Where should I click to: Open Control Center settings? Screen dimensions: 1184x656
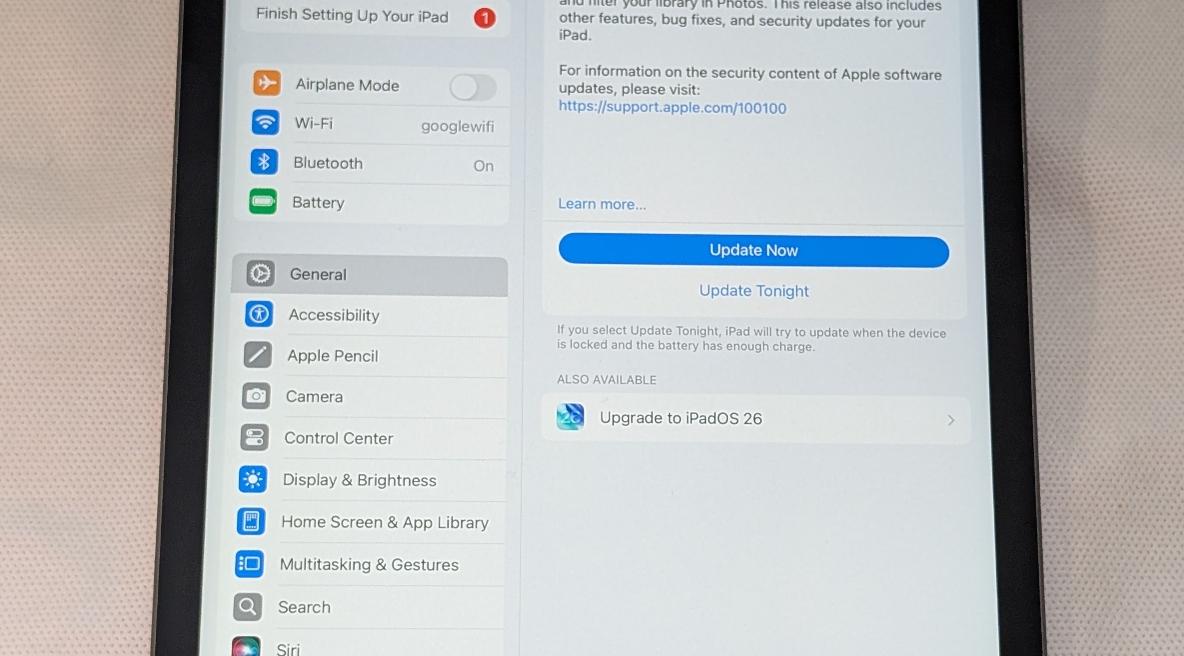366,439
